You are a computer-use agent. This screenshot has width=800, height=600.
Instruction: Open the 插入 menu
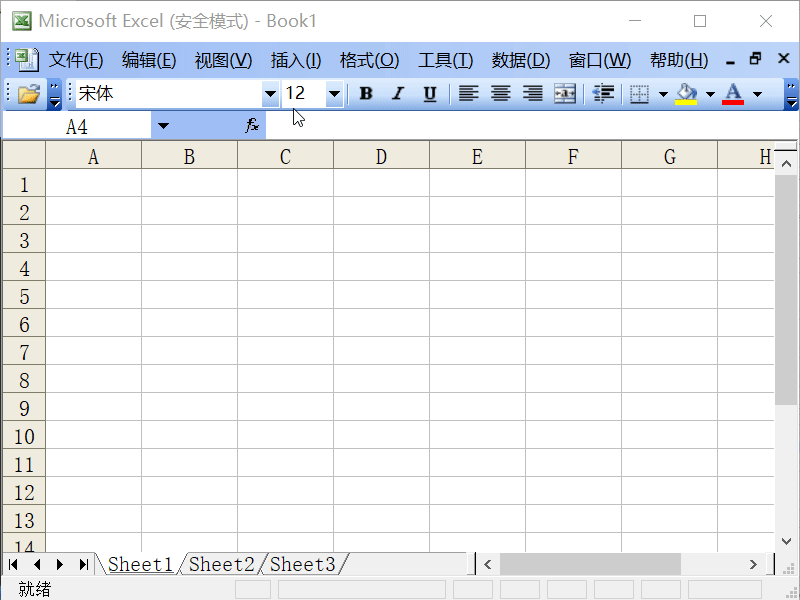coord(295,59)
